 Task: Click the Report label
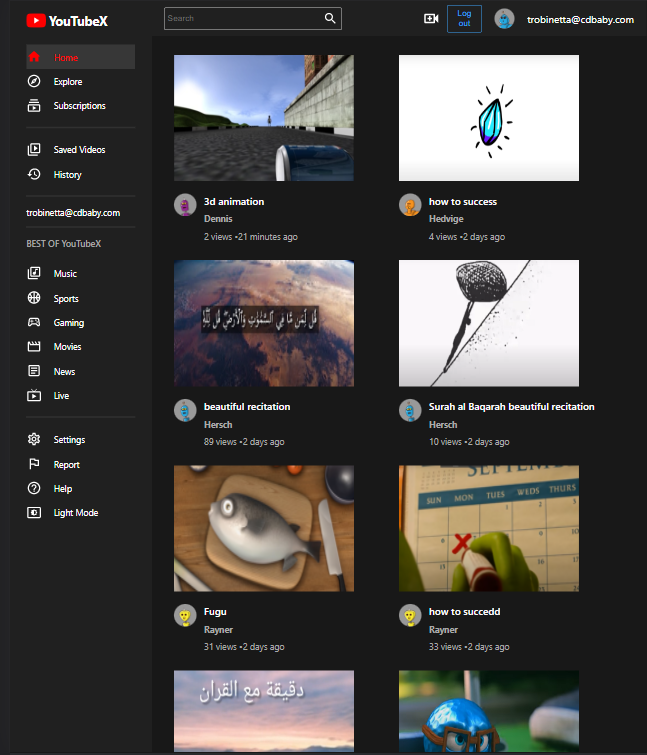point(66,465)
